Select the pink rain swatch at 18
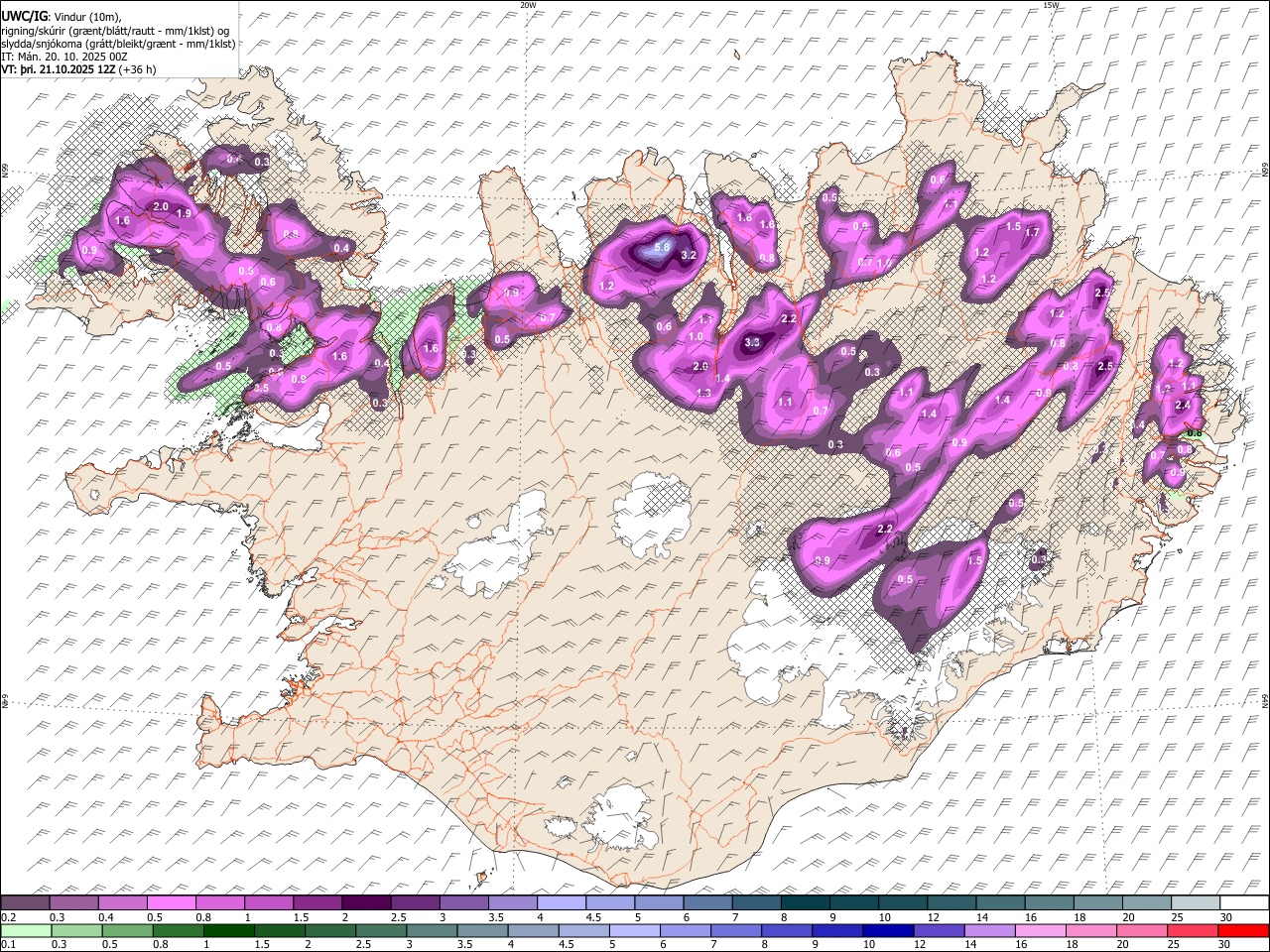Image resolution: width=1270 pixels, height=952 pixels. (1090, 930)
